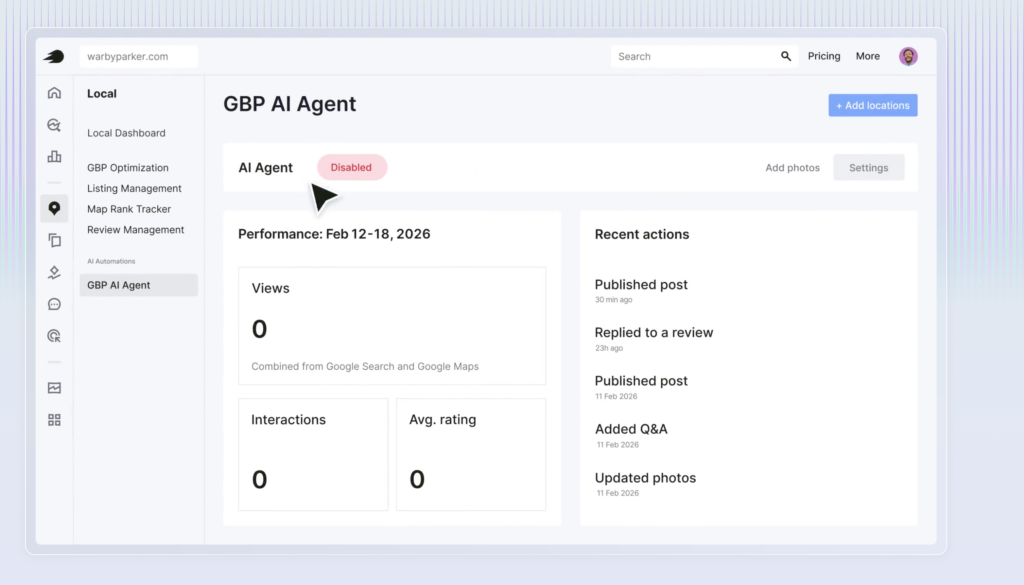Go to Review Management in sidebar
This screenshot has height=585, width=1024.
point(135,229)
